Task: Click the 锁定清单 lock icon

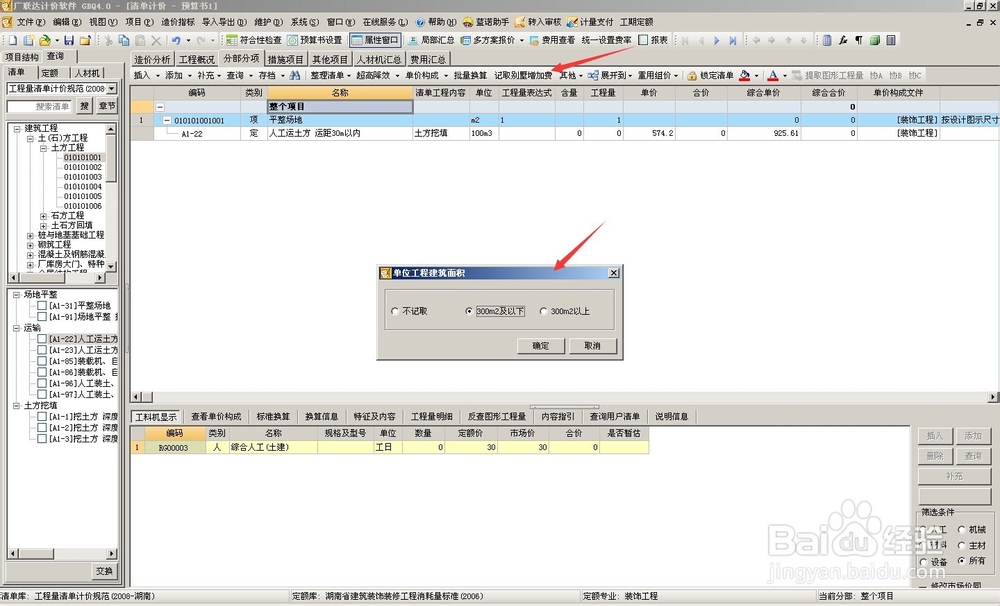Action: [692, 75]
